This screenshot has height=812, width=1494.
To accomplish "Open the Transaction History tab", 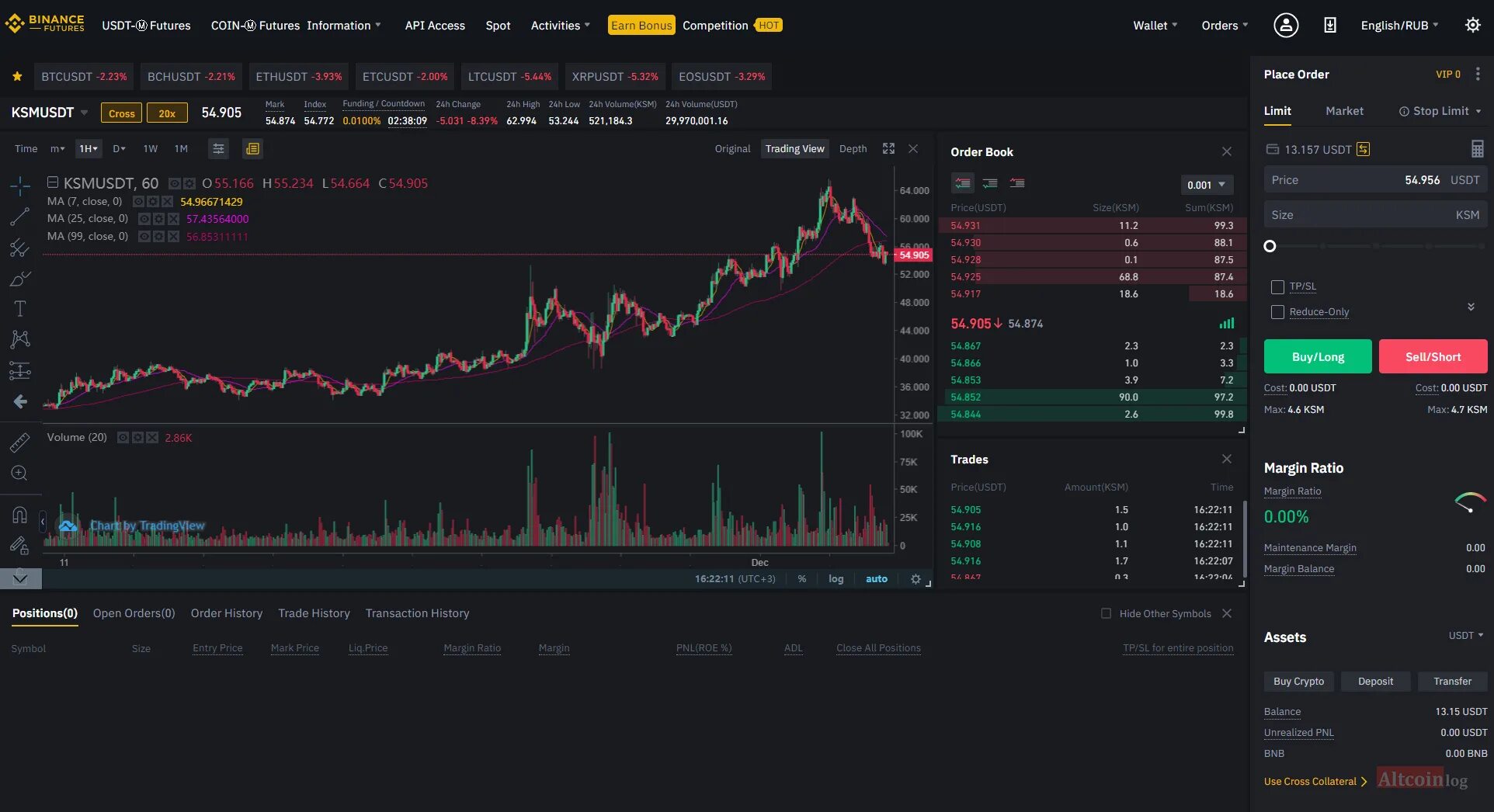I will coord(417,613).
